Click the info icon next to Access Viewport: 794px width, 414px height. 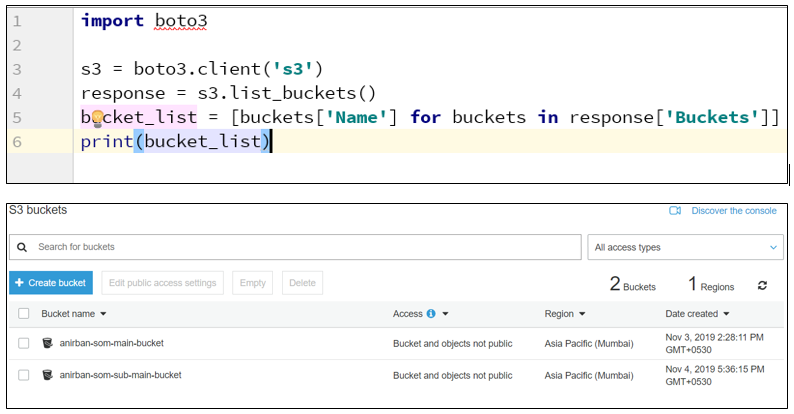431,314
